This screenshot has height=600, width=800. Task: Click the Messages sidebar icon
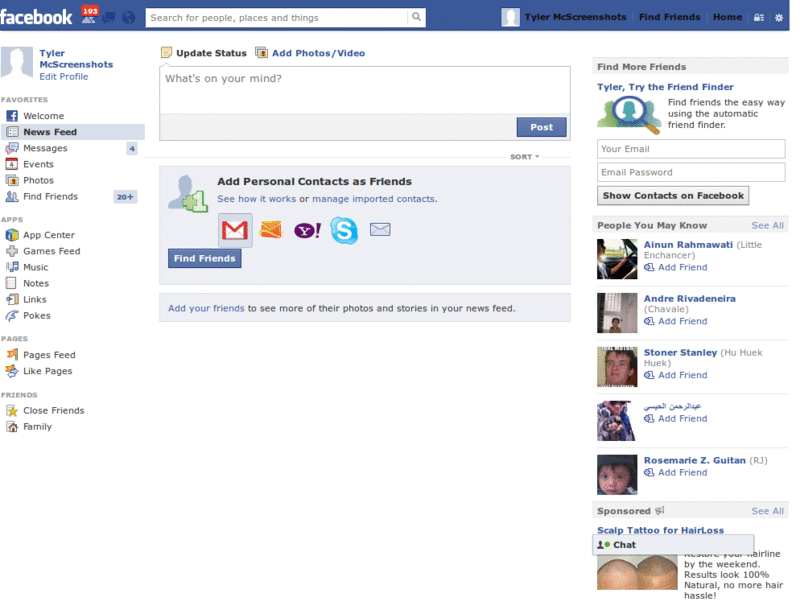click(12, 148)
